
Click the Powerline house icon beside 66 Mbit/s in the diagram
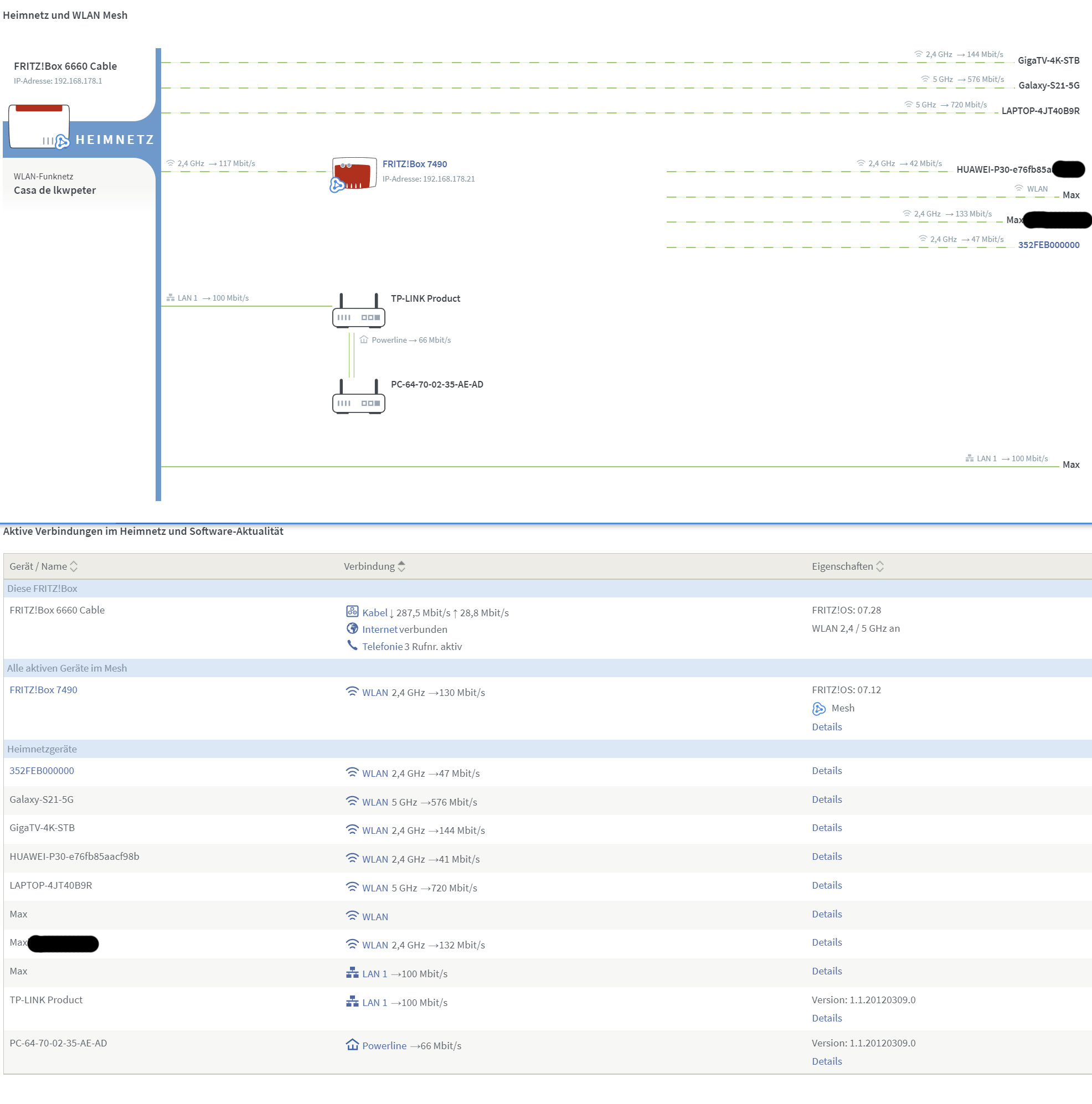[364, 339]
